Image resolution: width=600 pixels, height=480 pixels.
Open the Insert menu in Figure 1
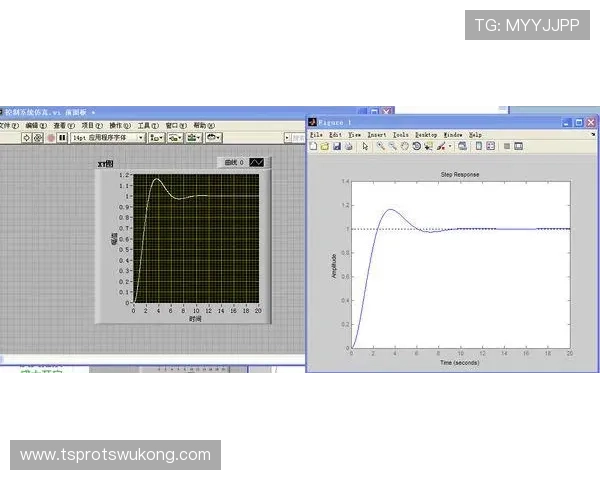[x=376, y=134]
